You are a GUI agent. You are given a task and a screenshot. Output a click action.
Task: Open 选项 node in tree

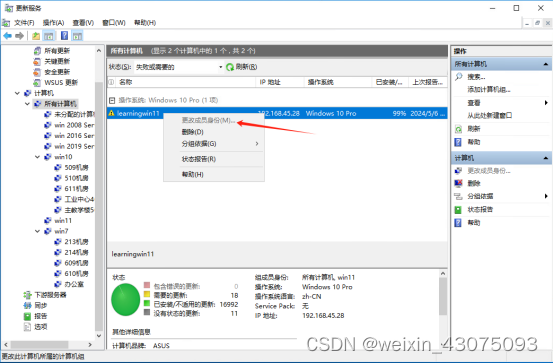pyautogui.click(x=41, y=327)
